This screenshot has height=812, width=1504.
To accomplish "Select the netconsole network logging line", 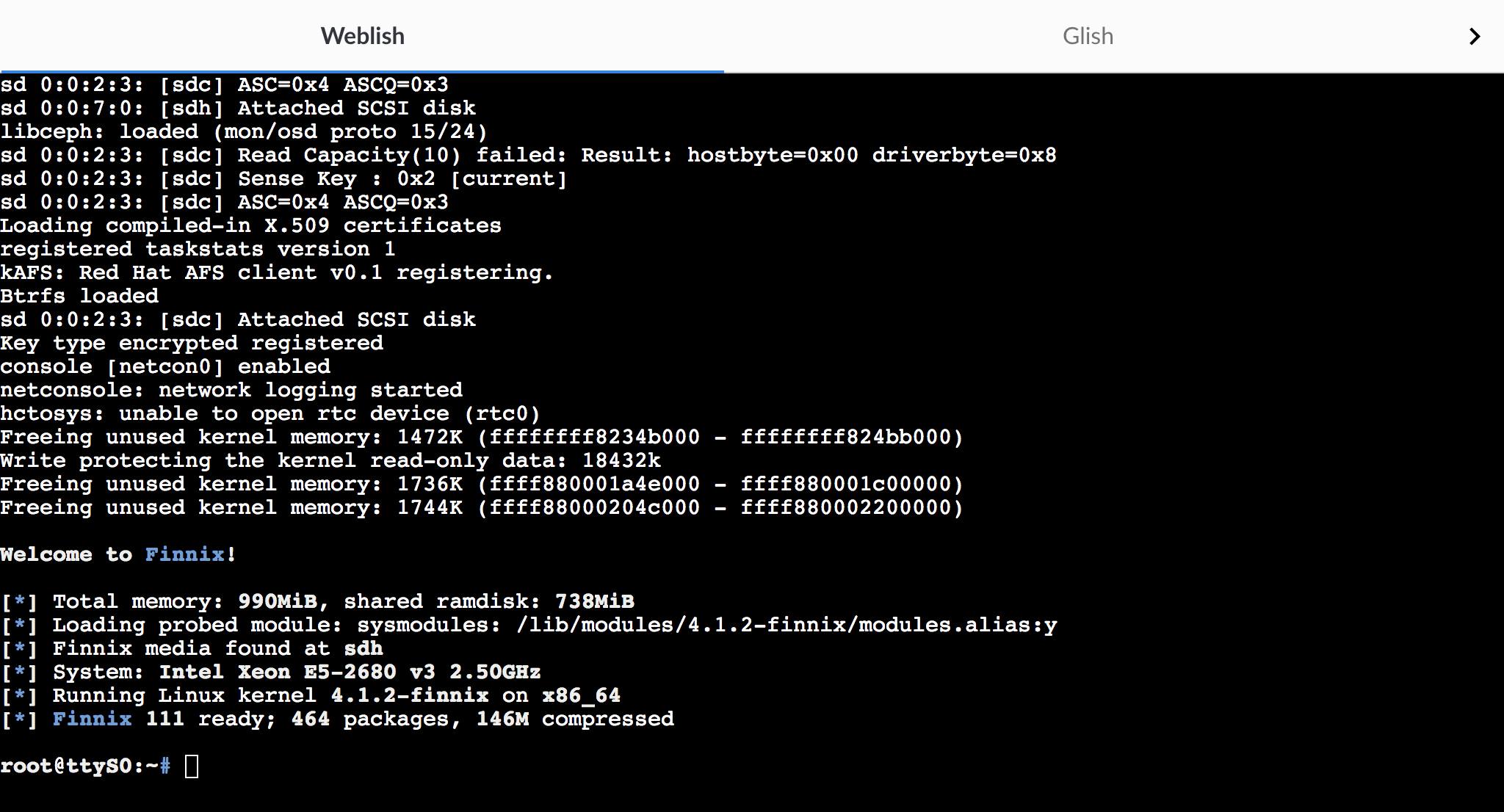I will coord(231,390).
